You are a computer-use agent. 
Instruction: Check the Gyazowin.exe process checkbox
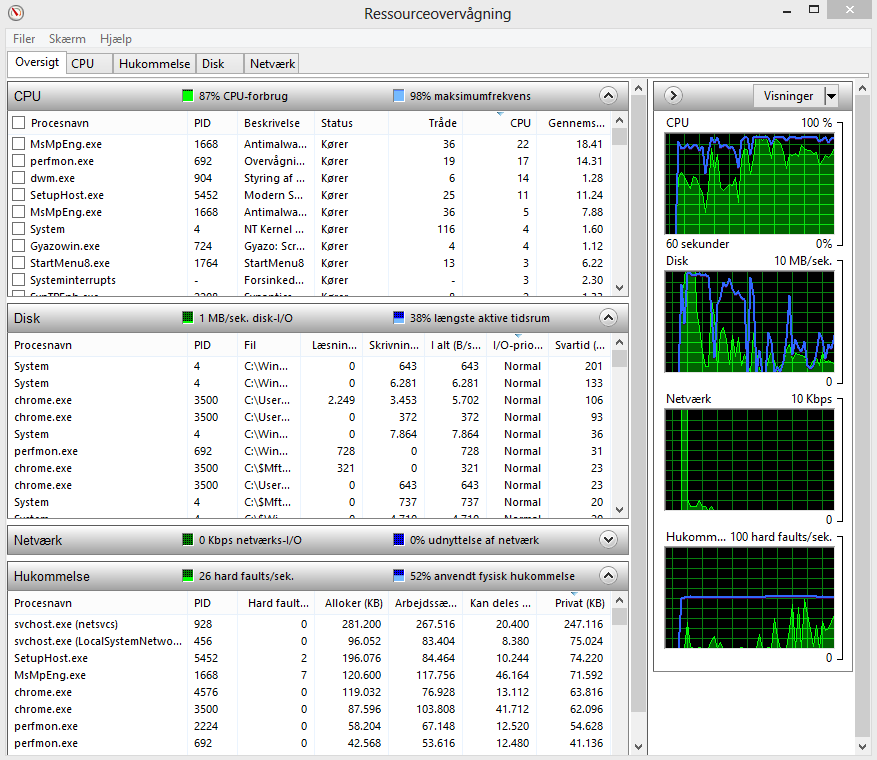(19, 246)
